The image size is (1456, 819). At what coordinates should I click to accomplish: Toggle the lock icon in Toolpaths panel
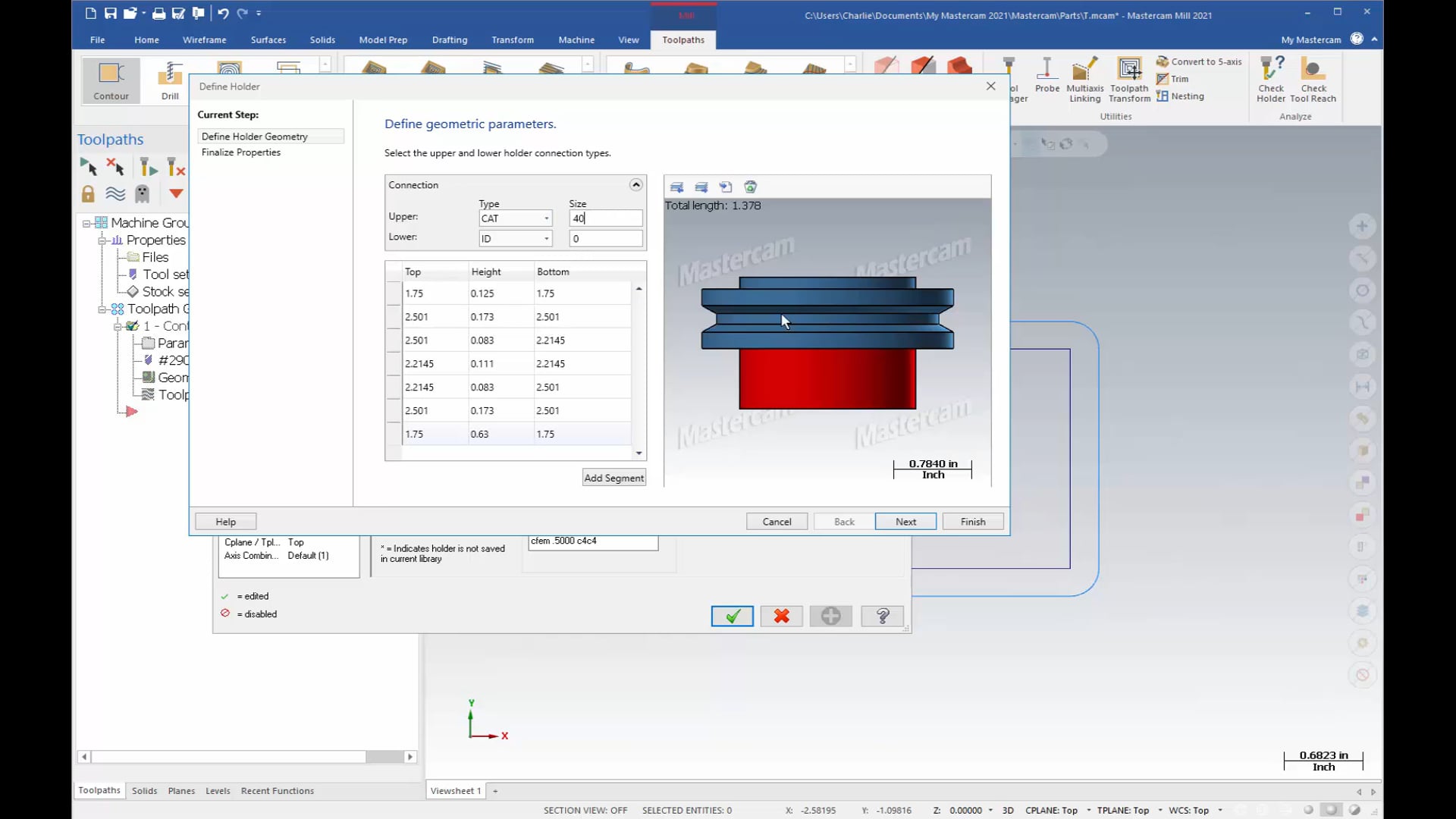(x=88, y=194)
